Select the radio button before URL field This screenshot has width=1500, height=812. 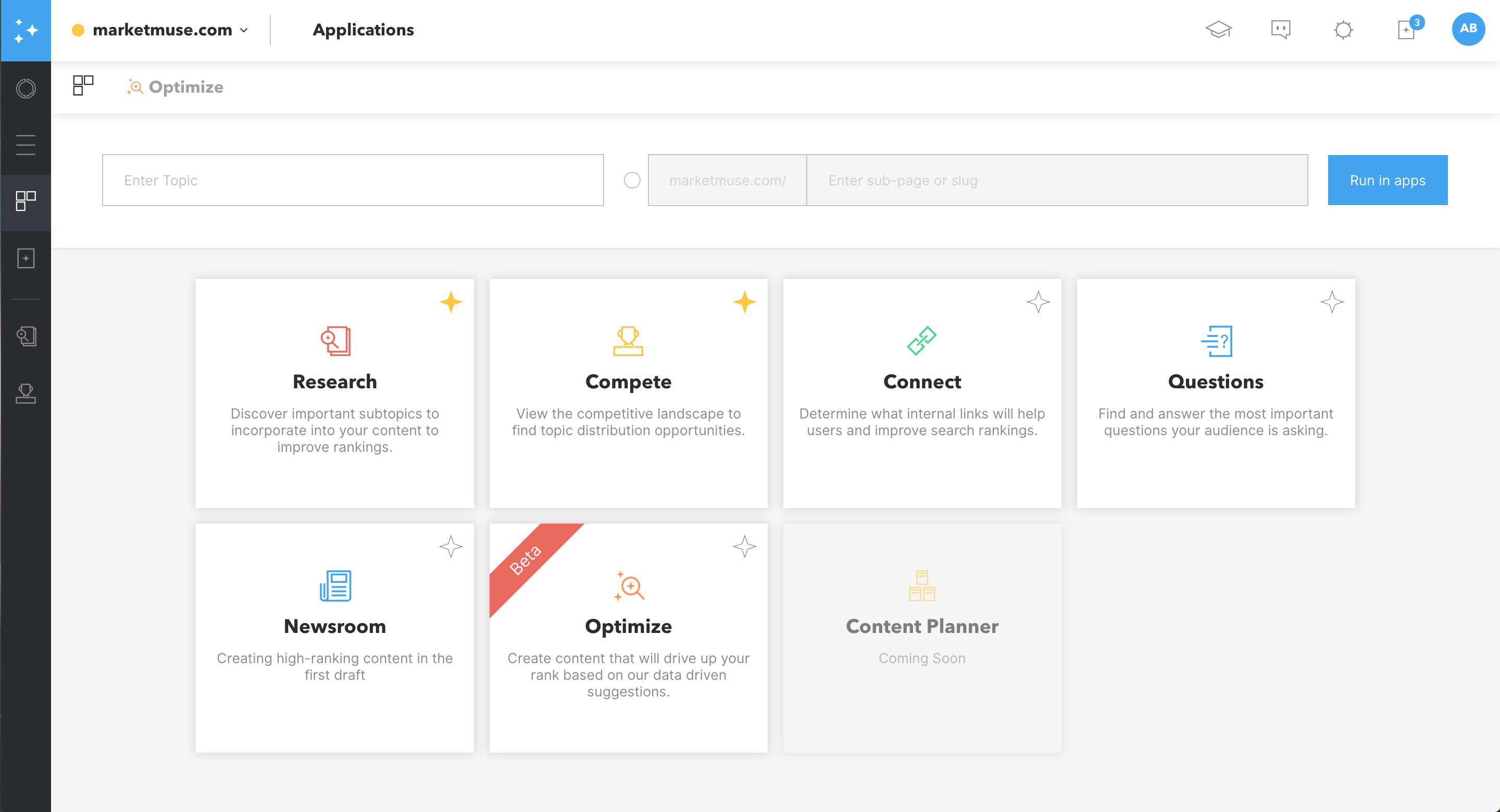click(x=632, y=181)
